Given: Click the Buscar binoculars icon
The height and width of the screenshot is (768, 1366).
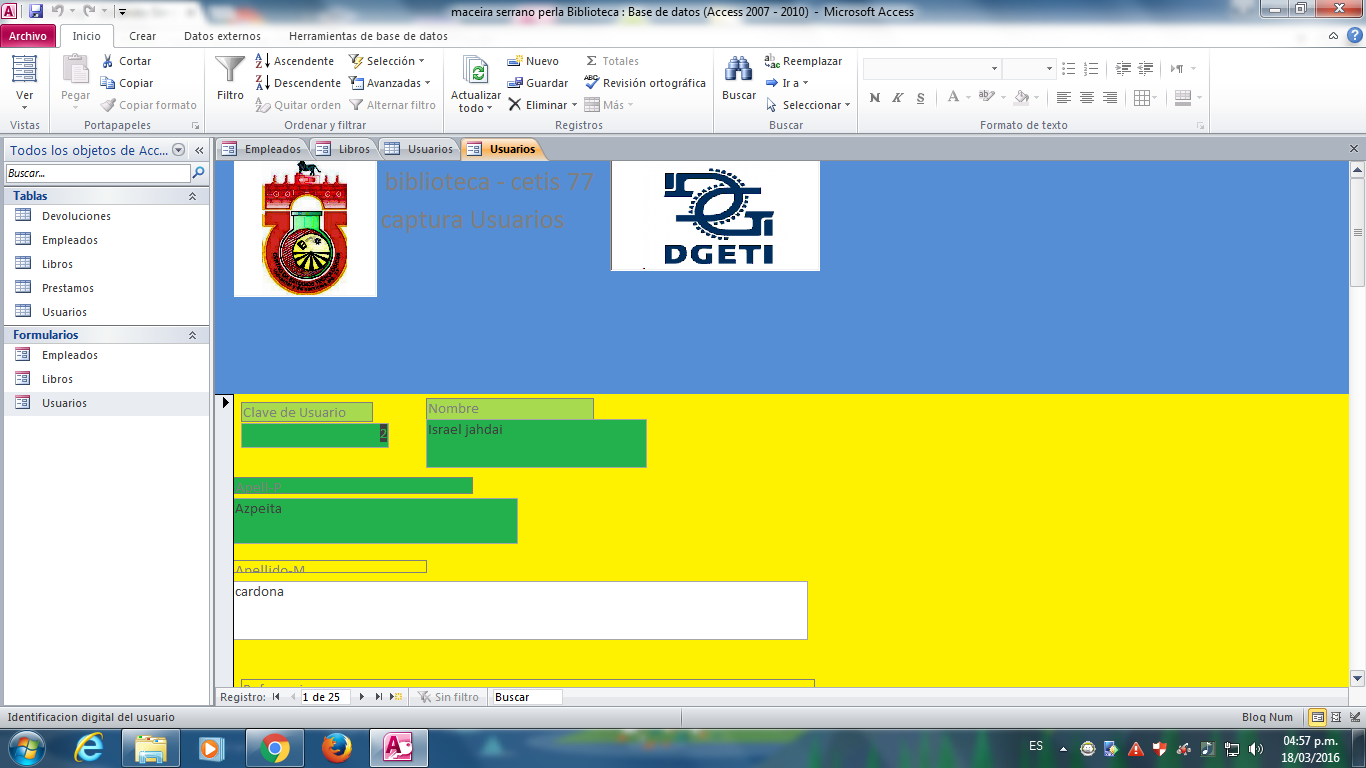Looking at the screenshot, I should click(x=739, y=70).
